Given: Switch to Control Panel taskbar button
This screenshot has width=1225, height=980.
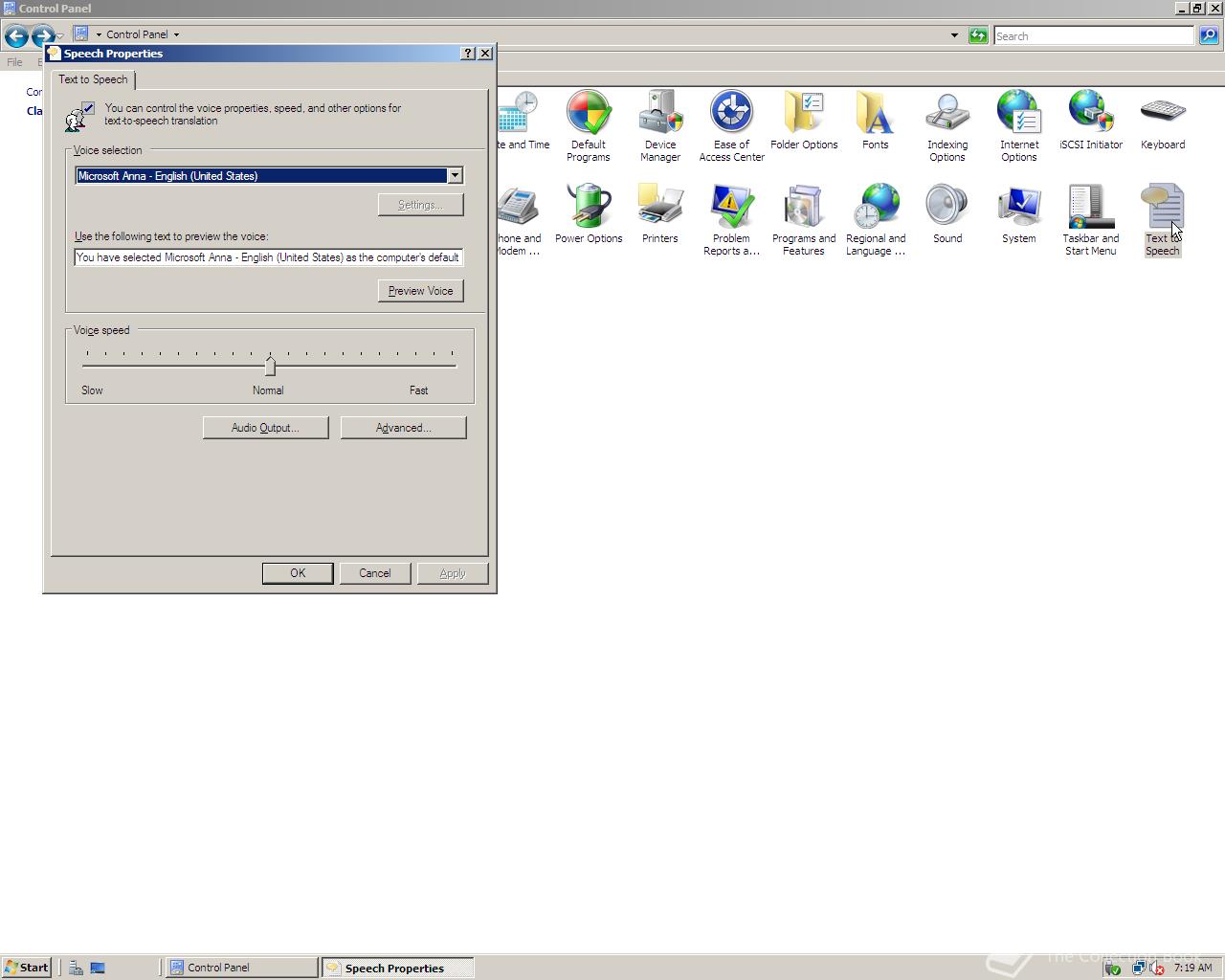Looking at the screenshot, I should (x=241, y=968).
